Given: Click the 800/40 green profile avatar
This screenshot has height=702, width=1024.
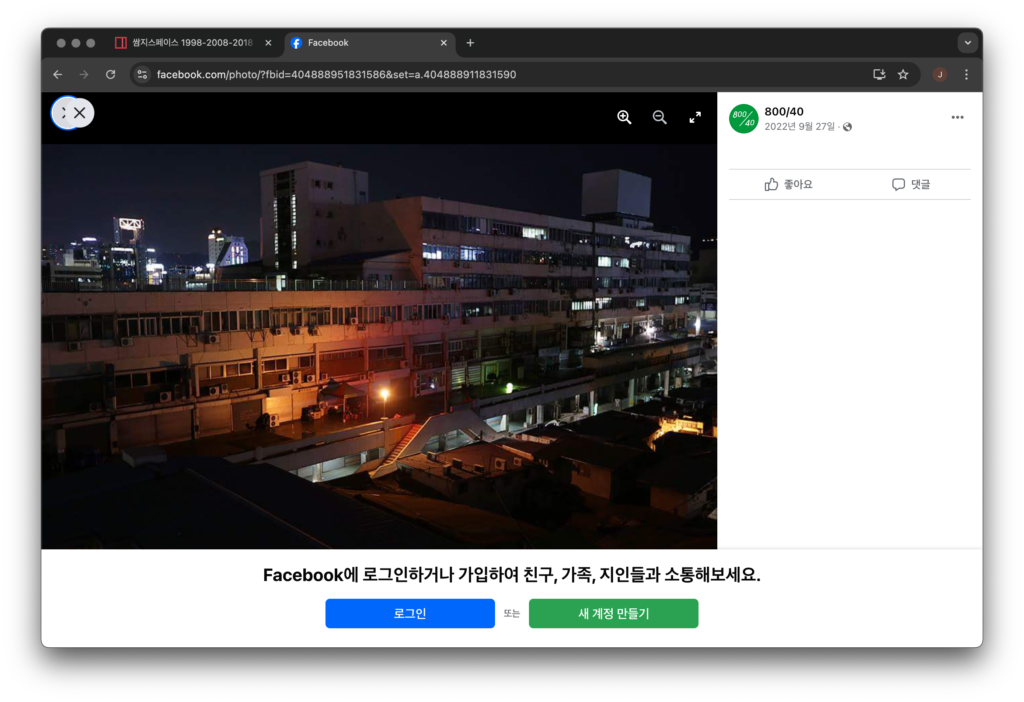Looking at the screenshot, I should coord(743,118).
